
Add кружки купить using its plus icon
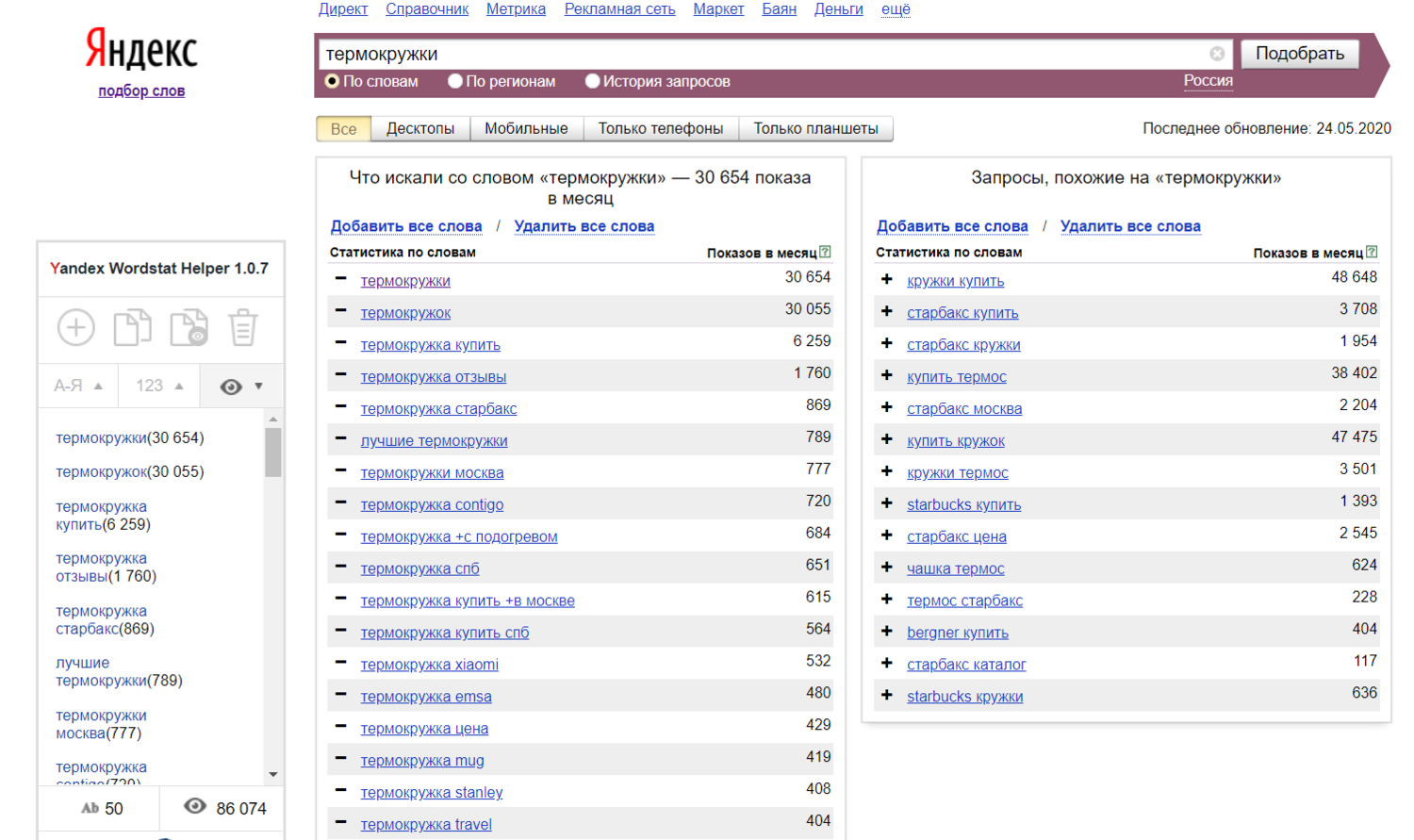click(x=886, y=279)
